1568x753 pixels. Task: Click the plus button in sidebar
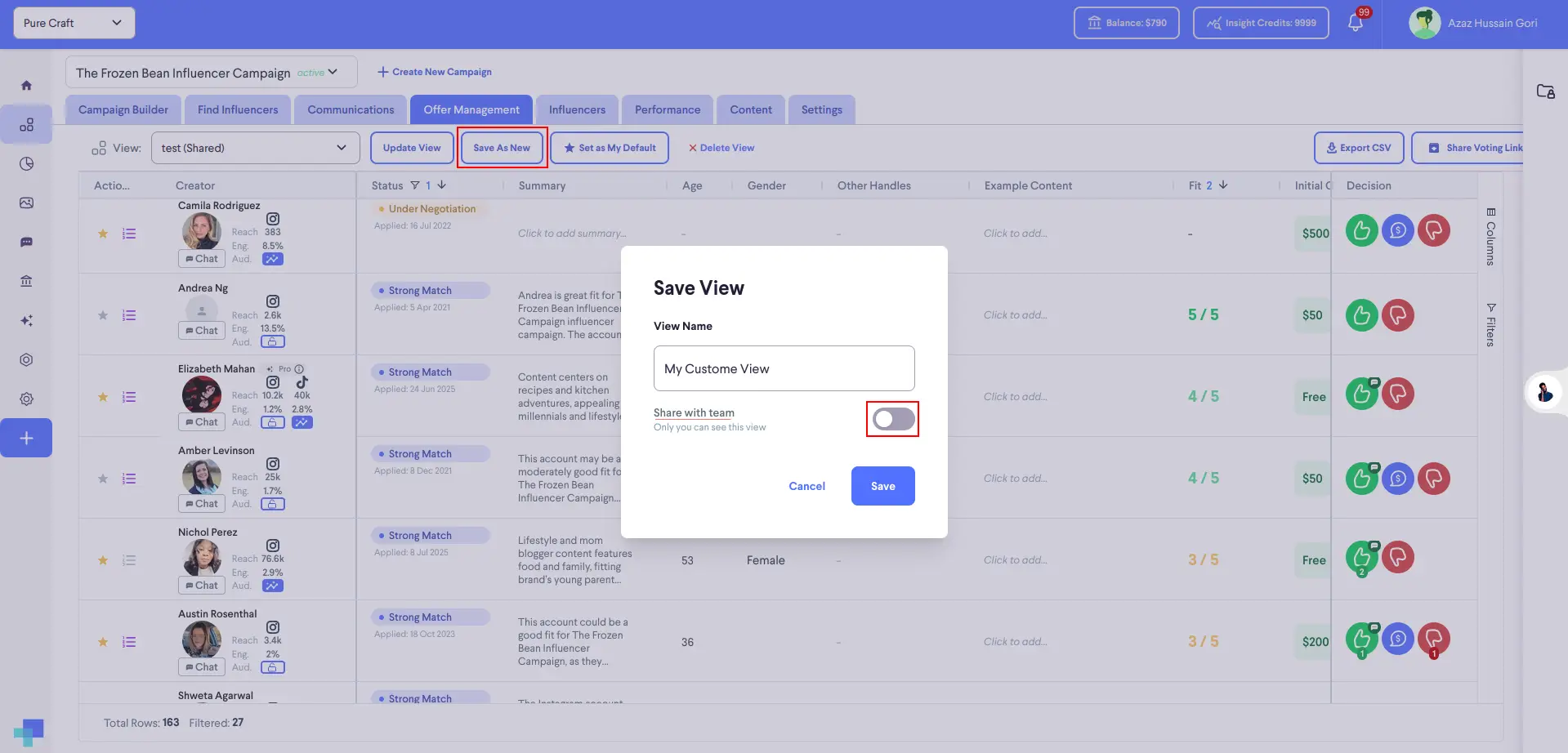tap(26, 438)
